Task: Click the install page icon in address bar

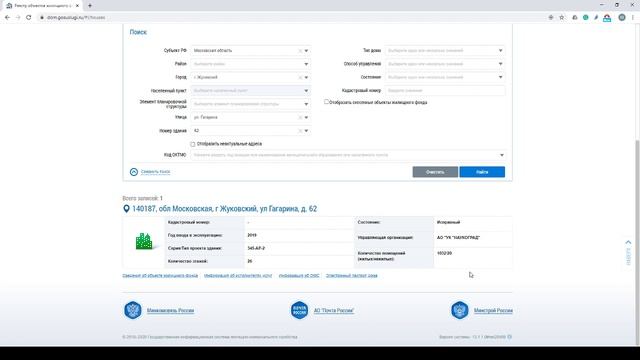Action: click(551, 18)
